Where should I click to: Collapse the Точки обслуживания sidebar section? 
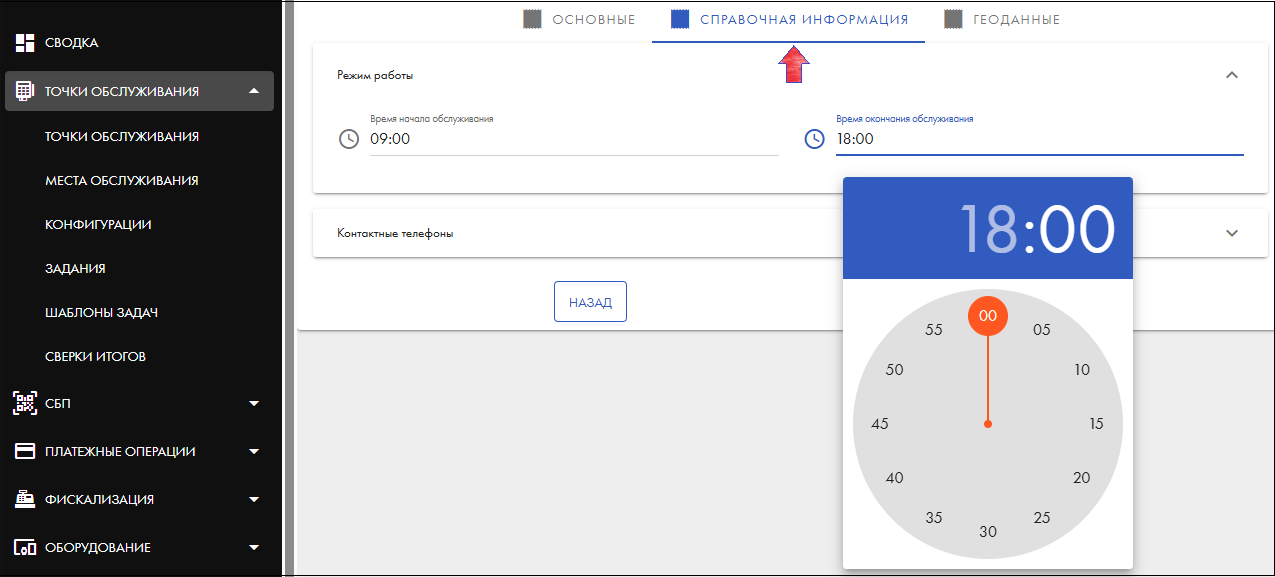pos(254,91)
